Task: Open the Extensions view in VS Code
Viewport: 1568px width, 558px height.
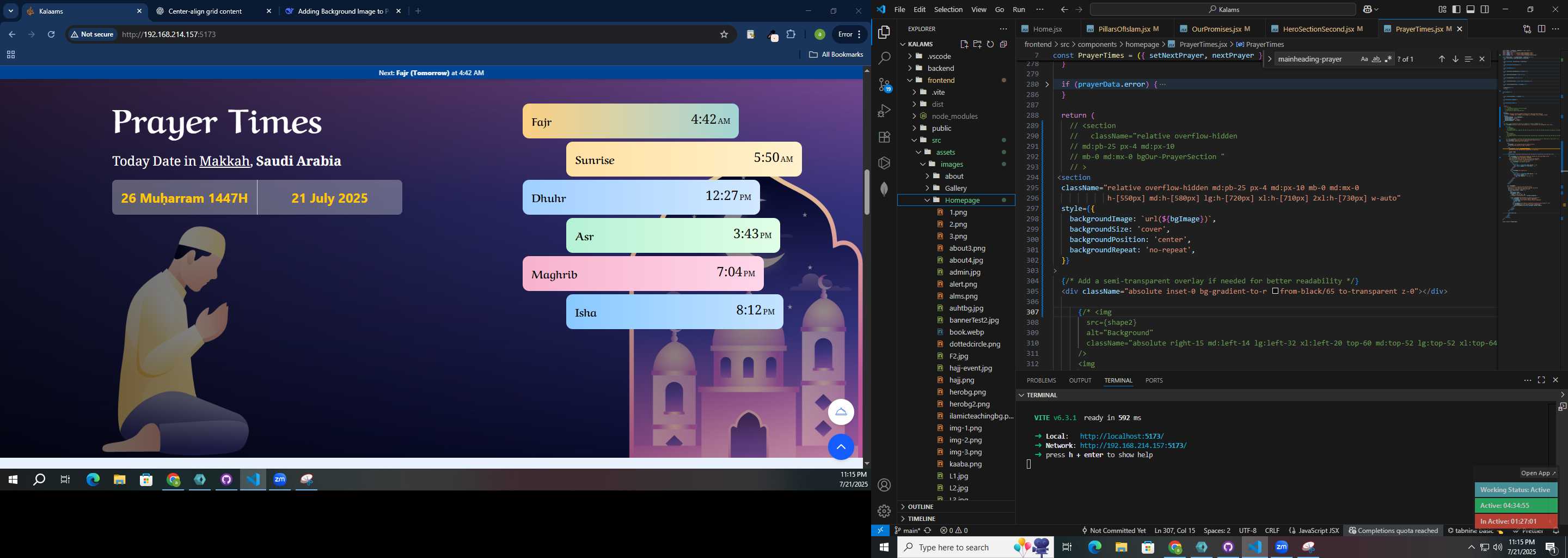Action: click(884, 137)
